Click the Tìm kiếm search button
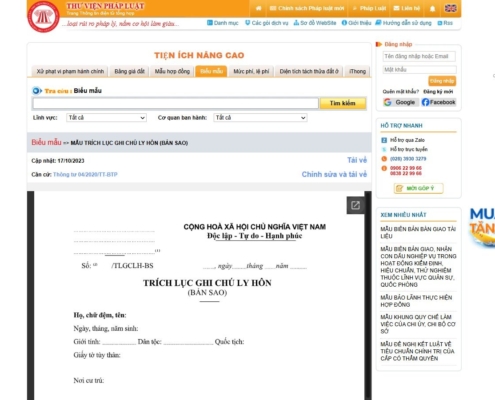Viewport: 495px width, 400px height. tap(343, 103)
